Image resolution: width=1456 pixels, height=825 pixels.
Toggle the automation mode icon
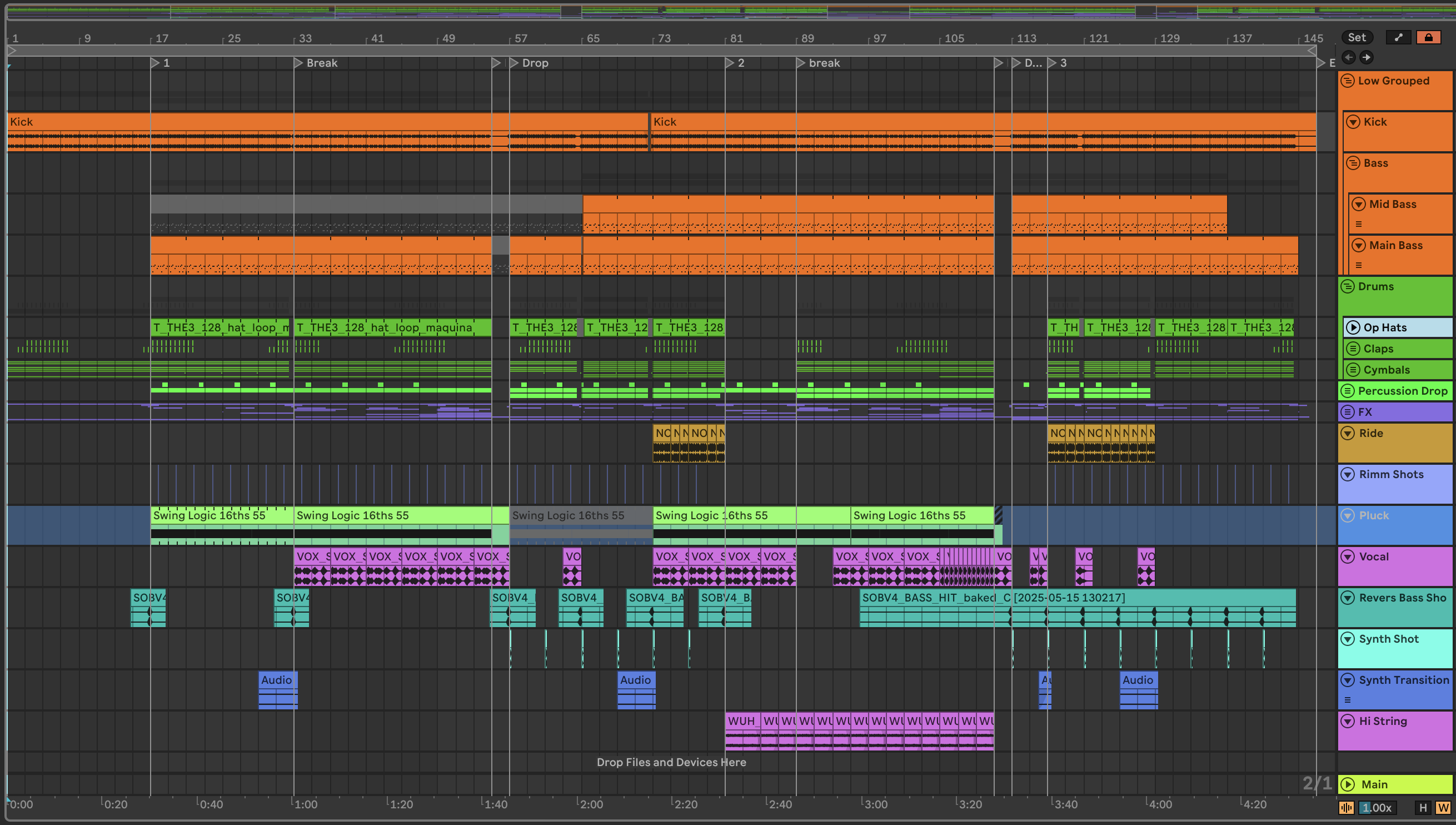point(1398,37)
